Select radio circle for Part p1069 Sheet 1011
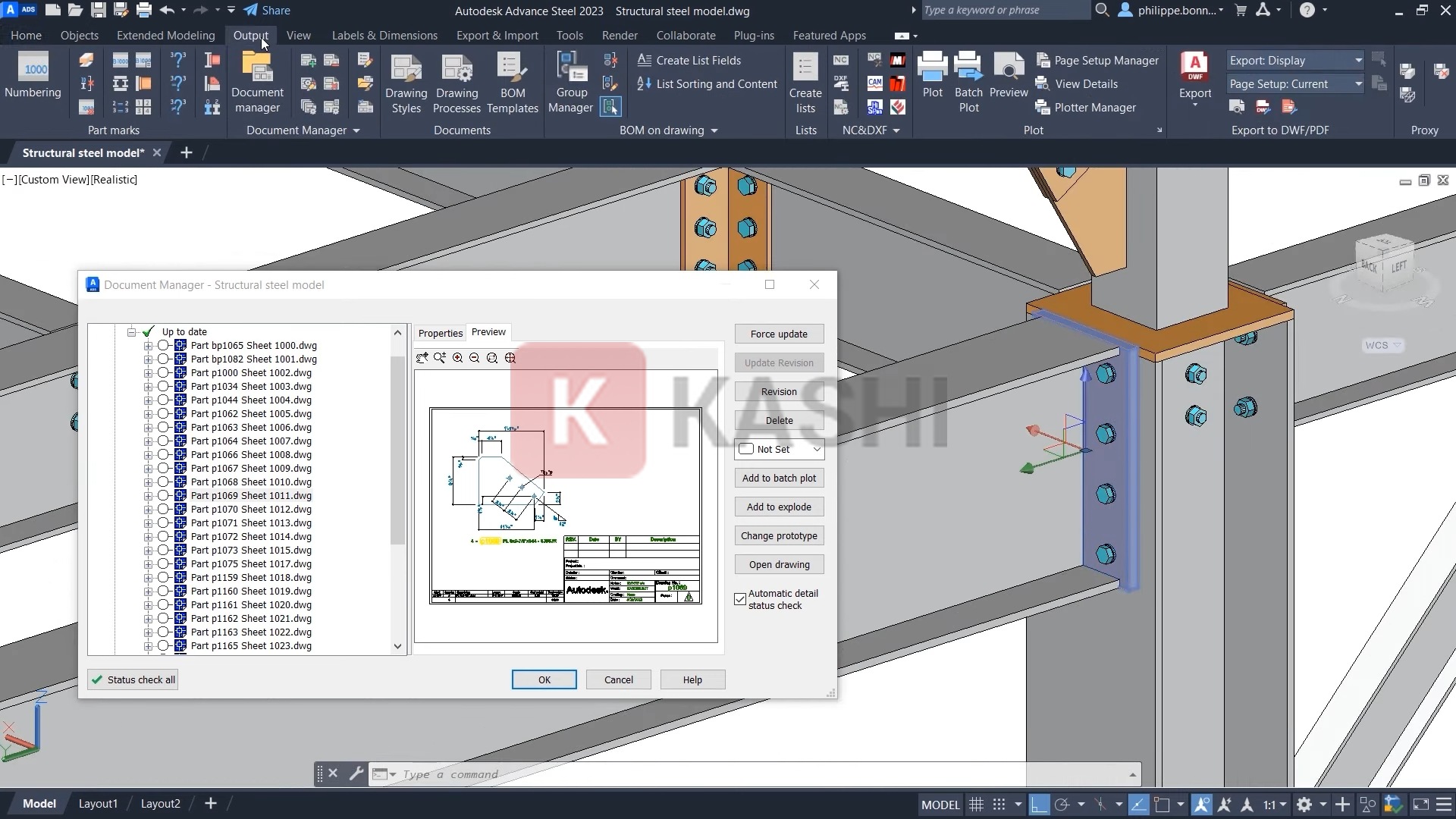This screenshot has width=1456, height=819. point(163,496)
